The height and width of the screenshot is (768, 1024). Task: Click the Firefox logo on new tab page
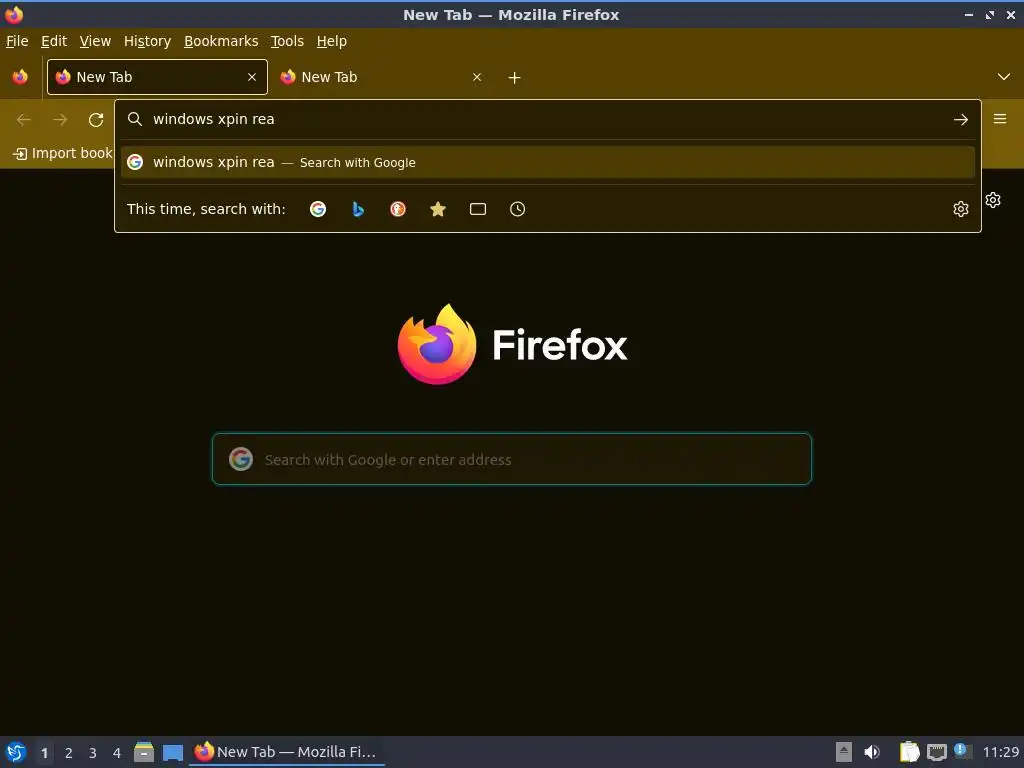click(512, 344)
